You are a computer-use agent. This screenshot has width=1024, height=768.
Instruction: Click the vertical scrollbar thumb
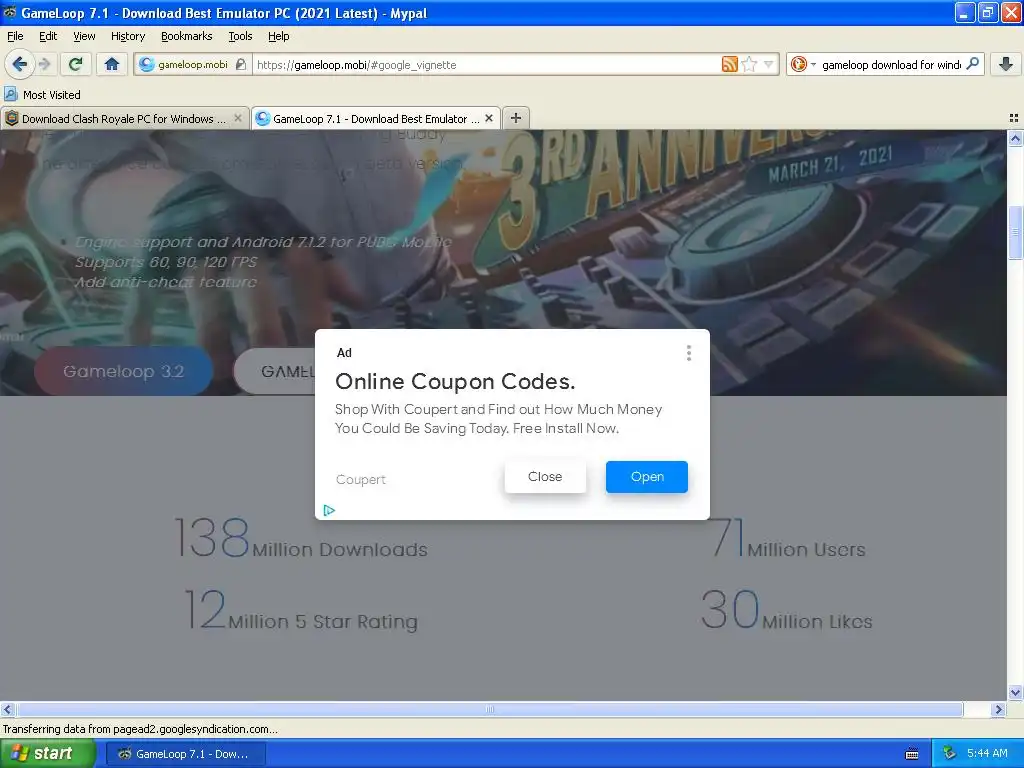(1015, 232)
